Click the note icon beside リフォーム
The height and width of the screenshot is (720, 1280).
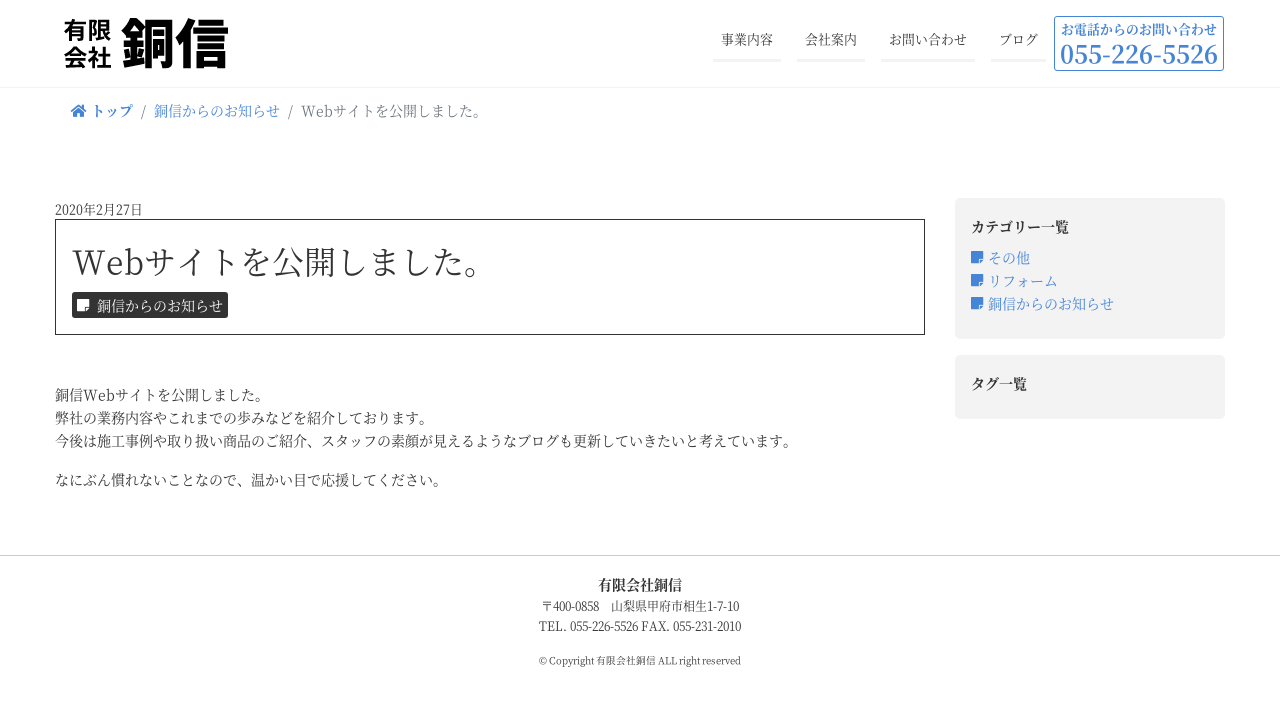977,281
